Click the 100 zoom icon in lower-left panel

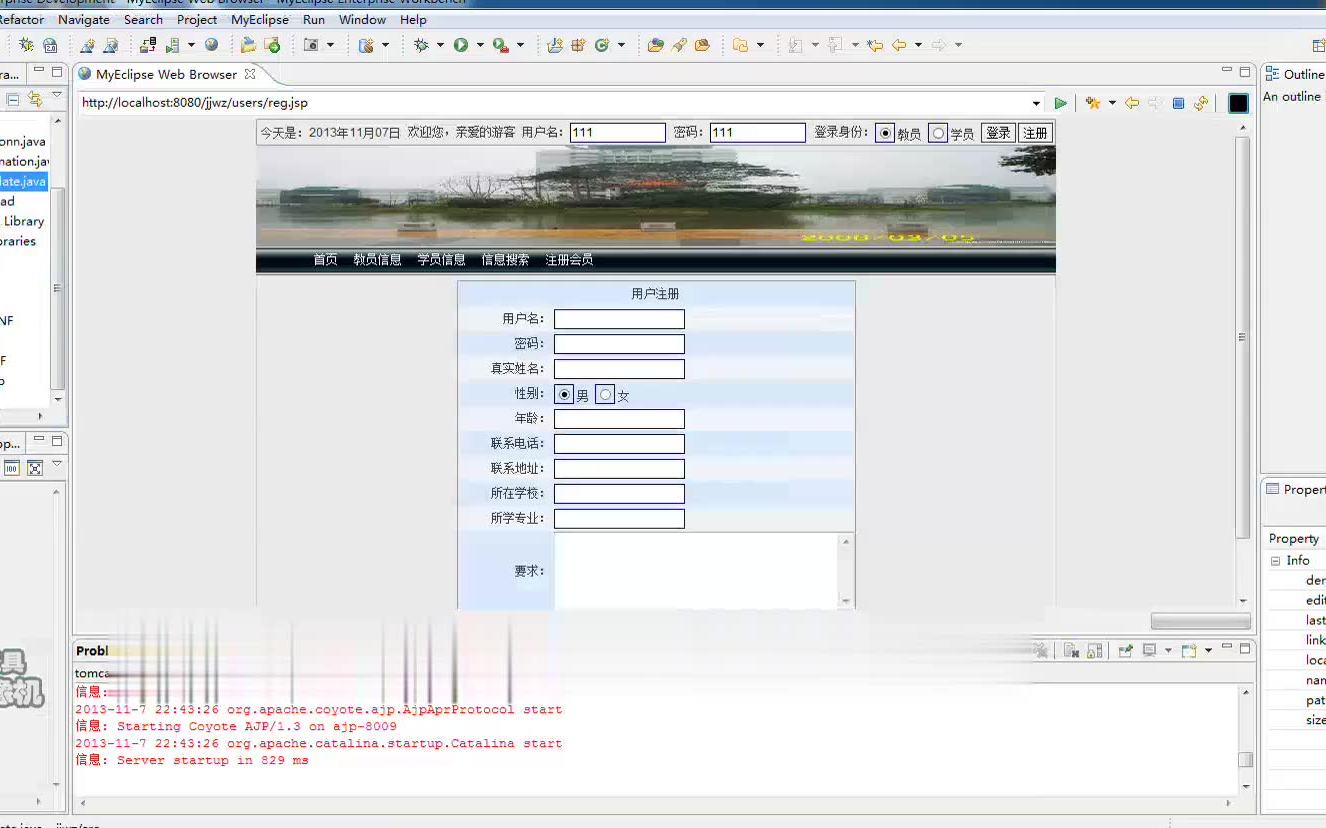(x=12, y=468)
